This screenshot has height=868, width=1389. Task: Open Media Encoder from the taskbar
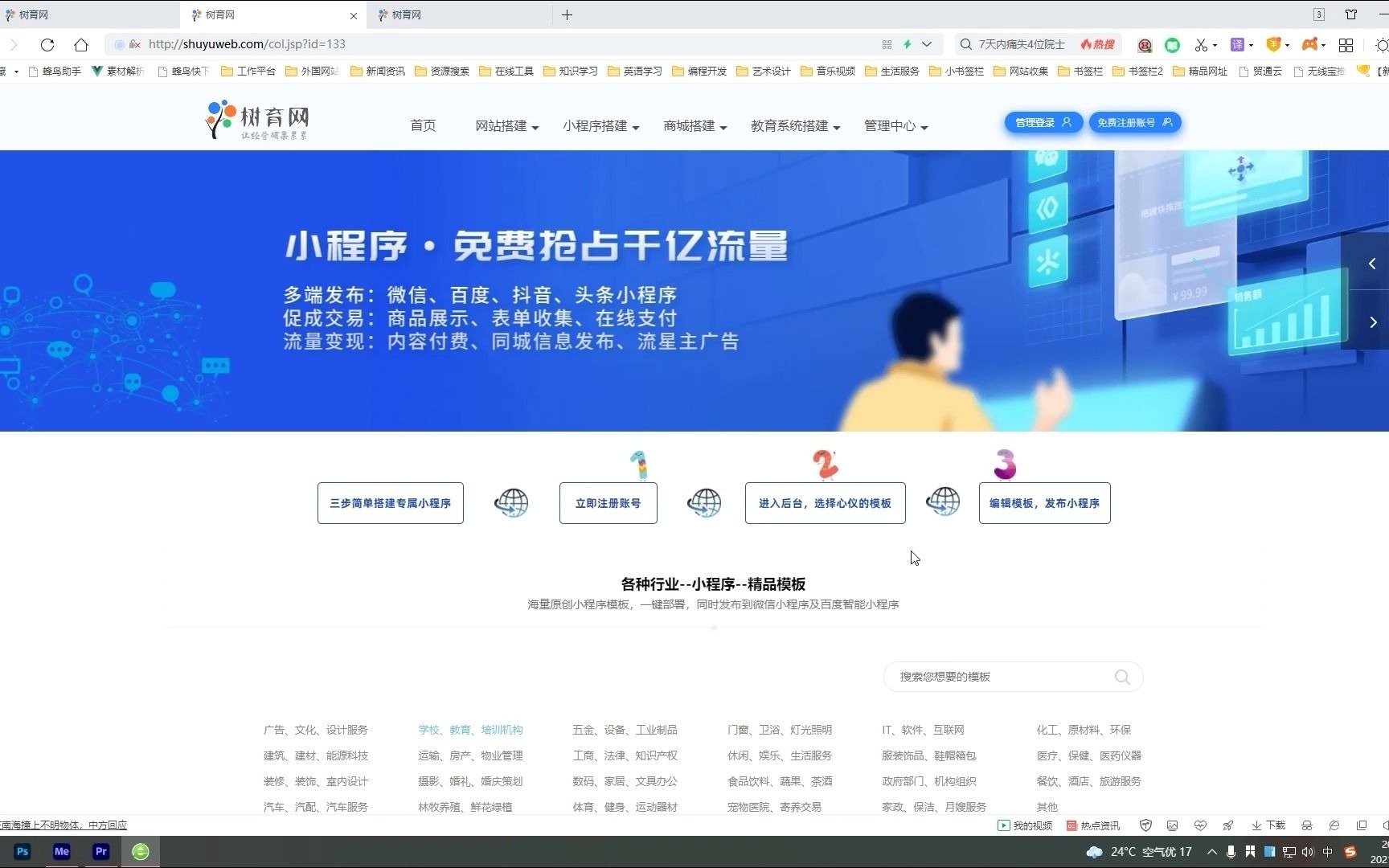pos(62,851)
